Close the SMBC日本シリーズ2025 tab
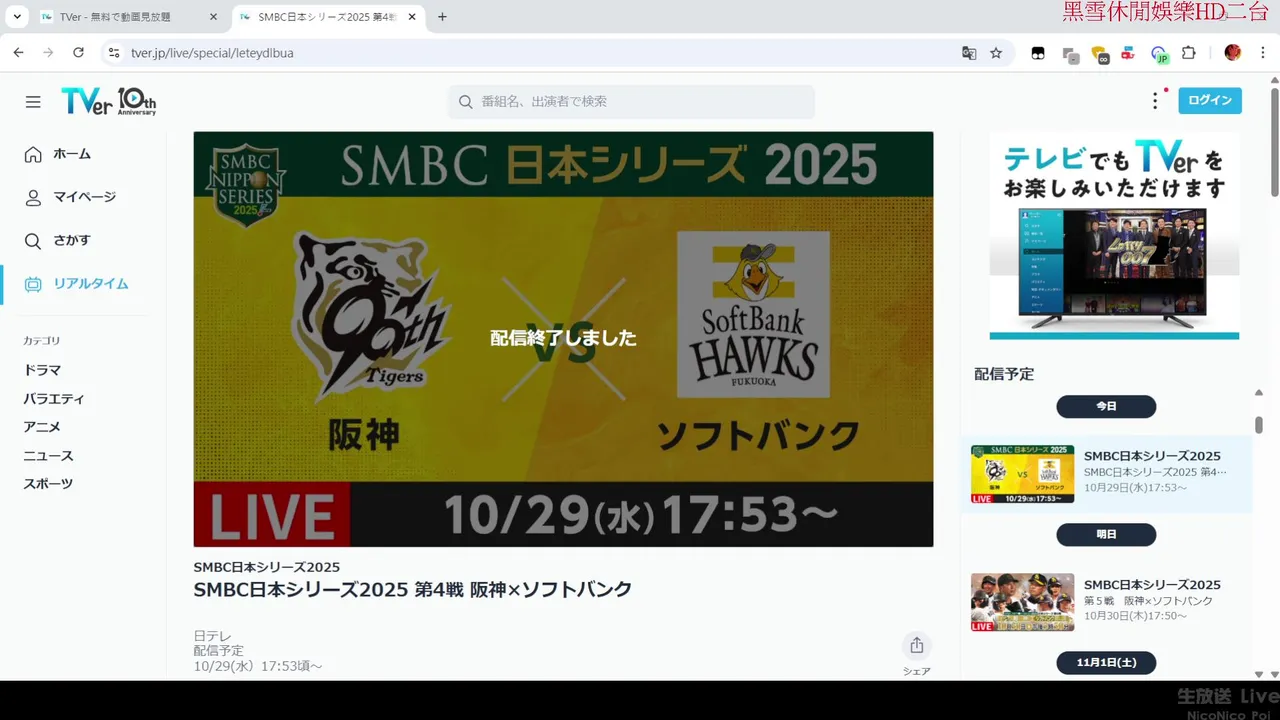The height and width of the screenshot is (720, 1280). (x=414, y=17)
